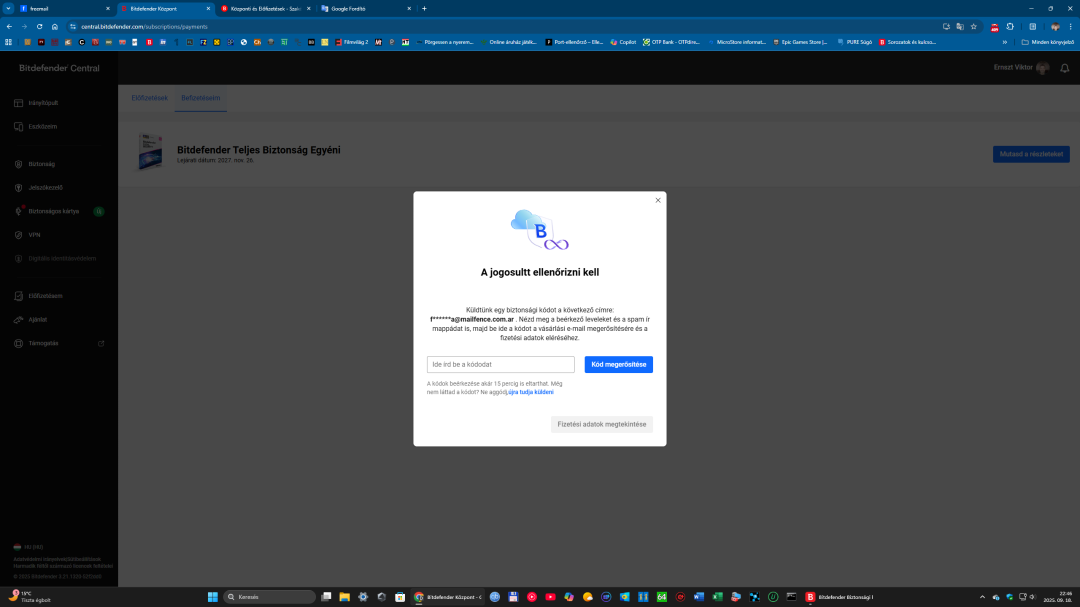Image resolution: width=1080 pixels, height=607 pixels.
Task: Open the YouTube taskbar icon
Action: tap(550, 597)
